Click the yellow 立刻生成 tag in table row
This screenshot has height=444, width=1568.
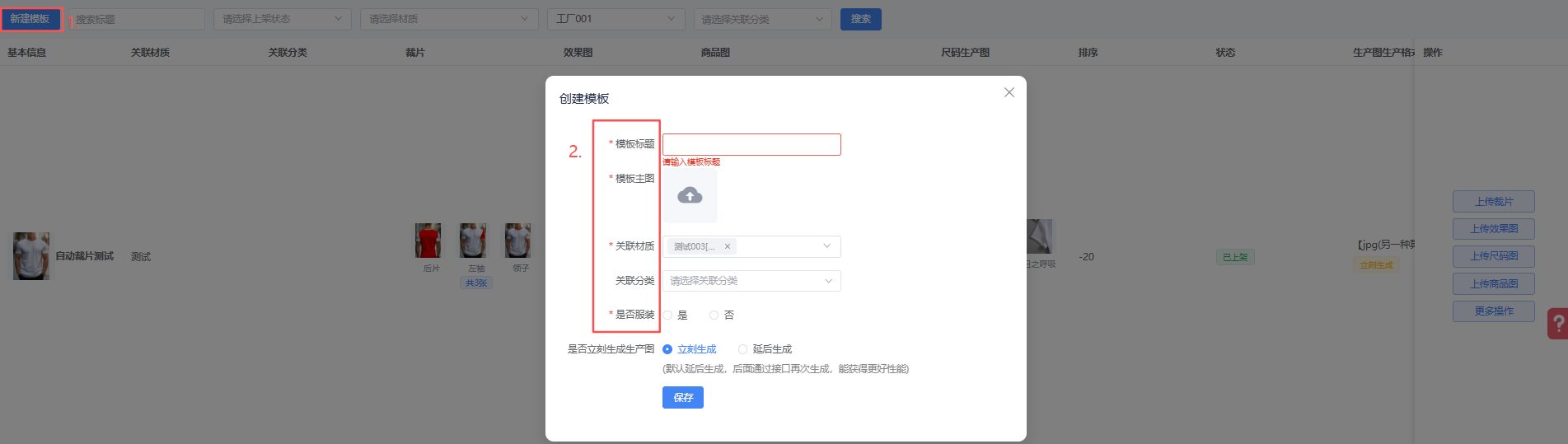click(x=1376, y=265)
